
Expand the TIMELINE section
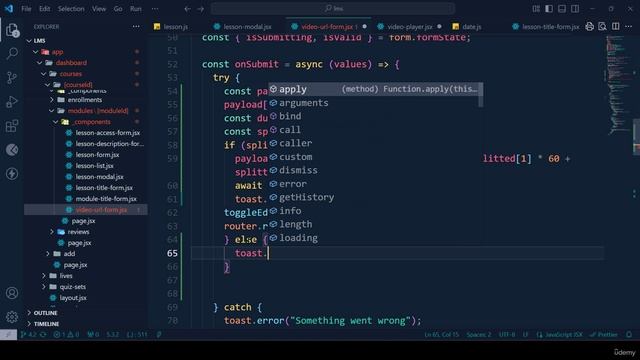click(29, 324)
